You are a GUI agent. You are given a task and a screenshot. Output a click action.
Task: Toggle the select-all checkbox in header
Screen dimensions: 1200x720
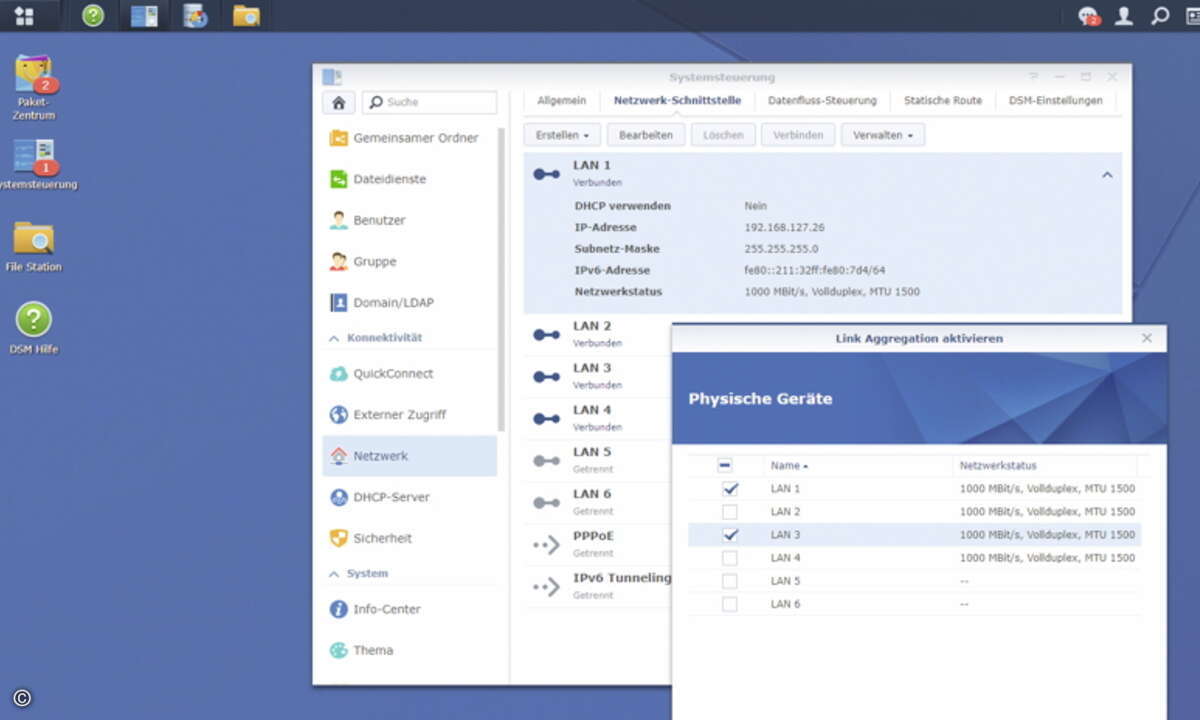[725, 465]
